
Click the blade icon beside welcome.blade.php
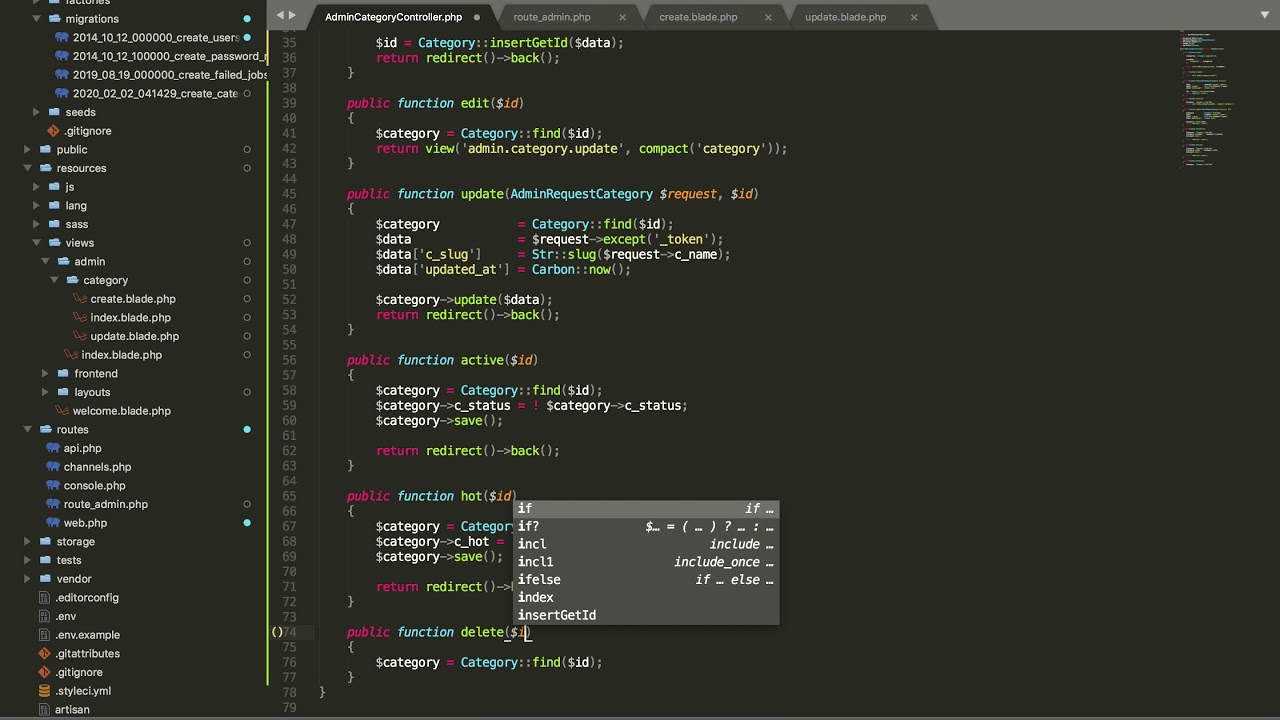pyautogui.click(x=63, y=411)
